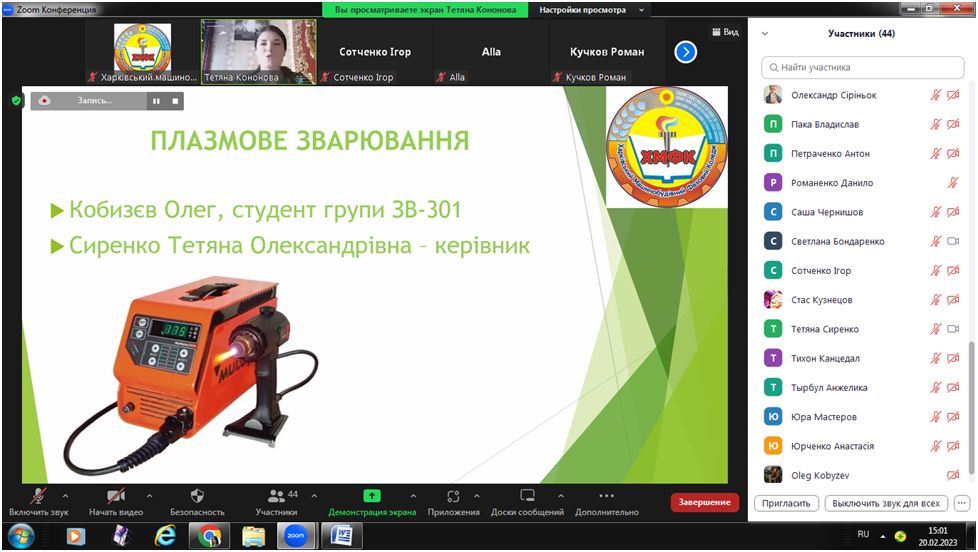The height and width of the screenshot is (552, 978).
Task: Click the screen-sharing notice of Тетяна Кононова
Action: 425,10
